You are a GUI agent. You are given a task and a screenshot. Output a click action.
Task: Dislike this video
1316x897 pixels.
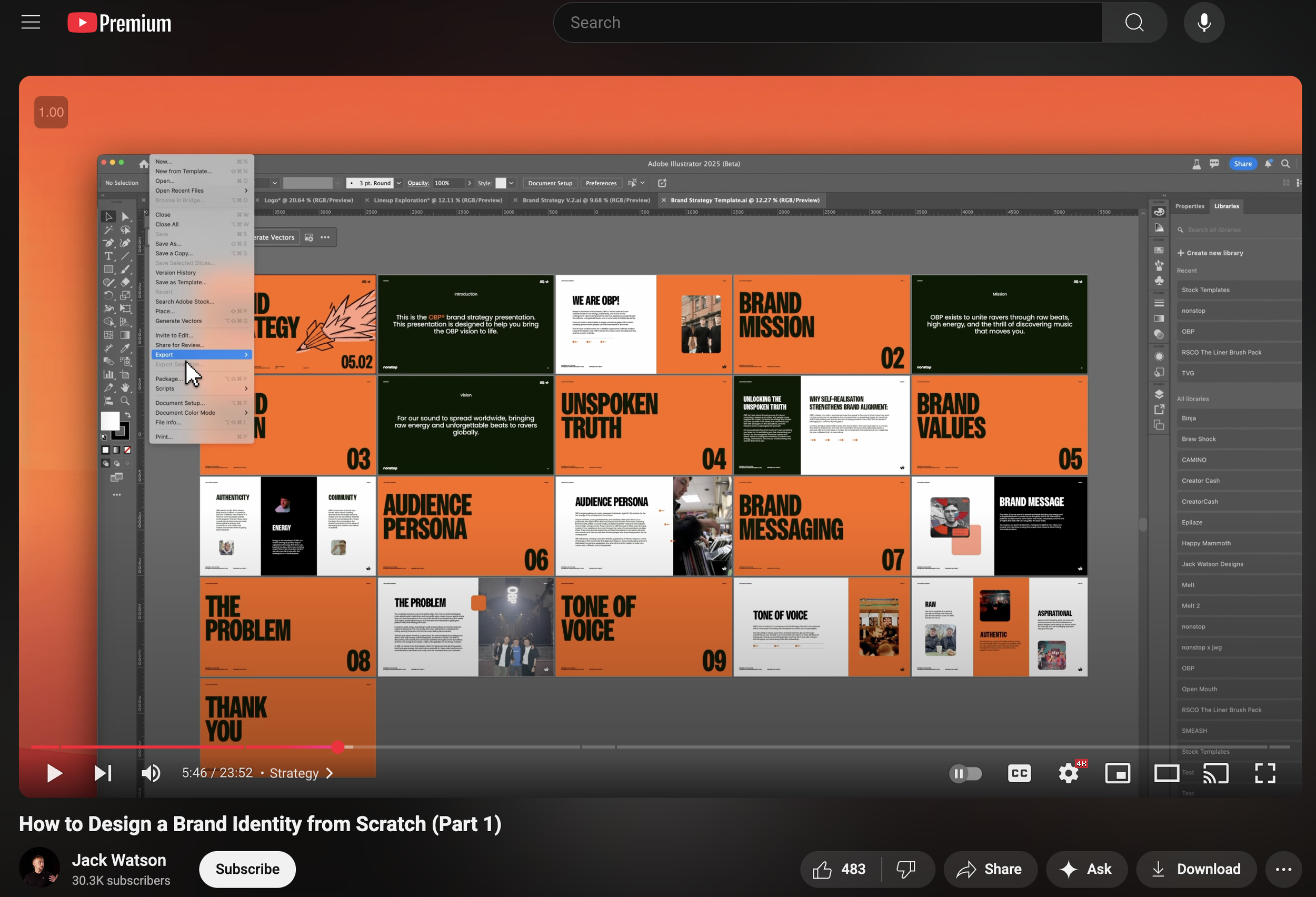click(x=906, y=869)
